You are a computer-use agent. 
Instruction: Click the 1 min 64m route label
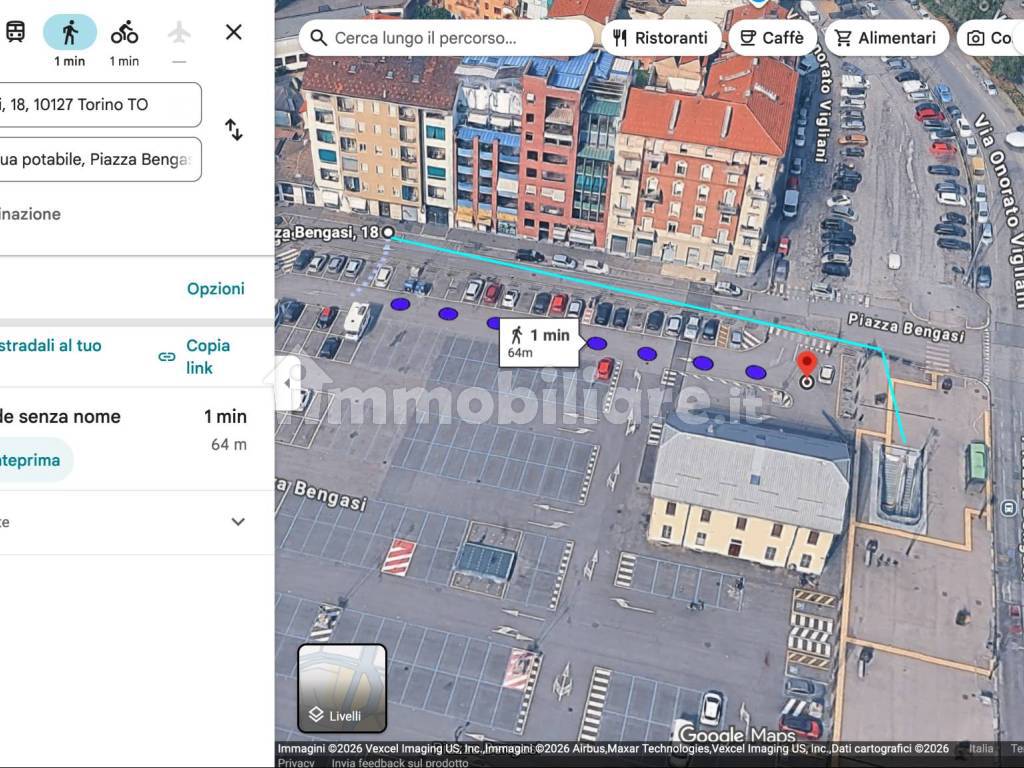pyautogui.click(x=539, y=342)
